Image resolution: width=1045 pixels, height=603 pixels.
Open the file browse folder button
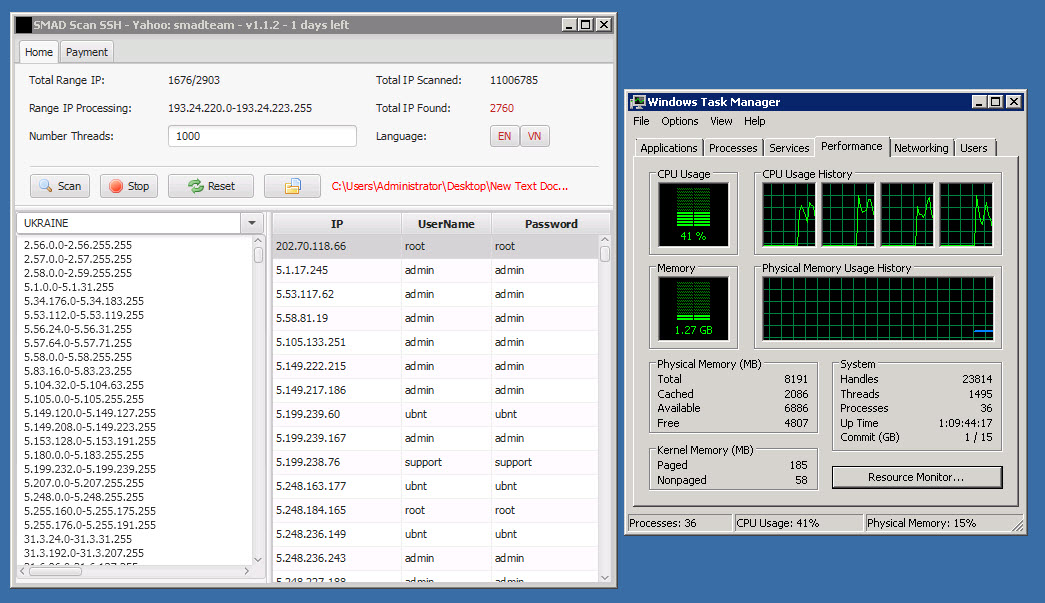pos(292,186)
